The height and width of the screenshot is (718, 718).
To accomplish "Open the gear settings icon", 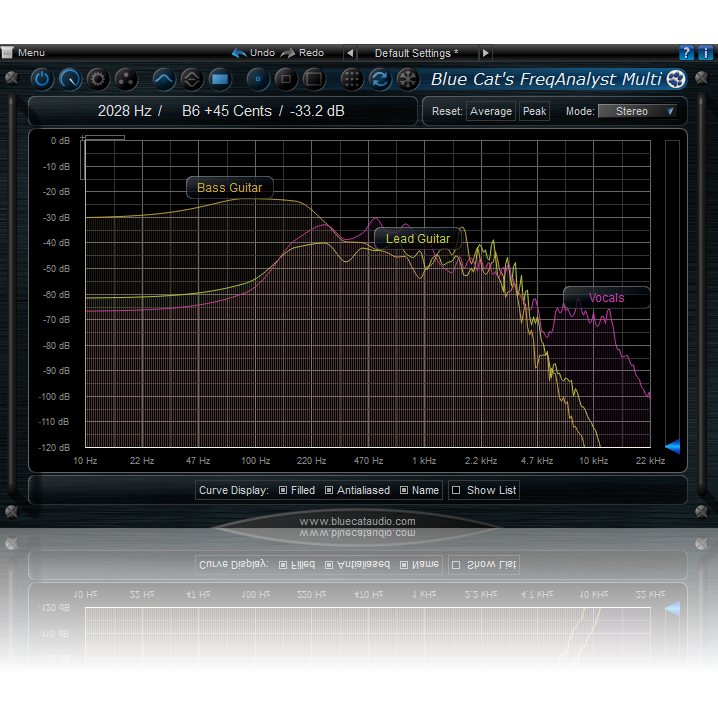I will click(x=98, y=79).
